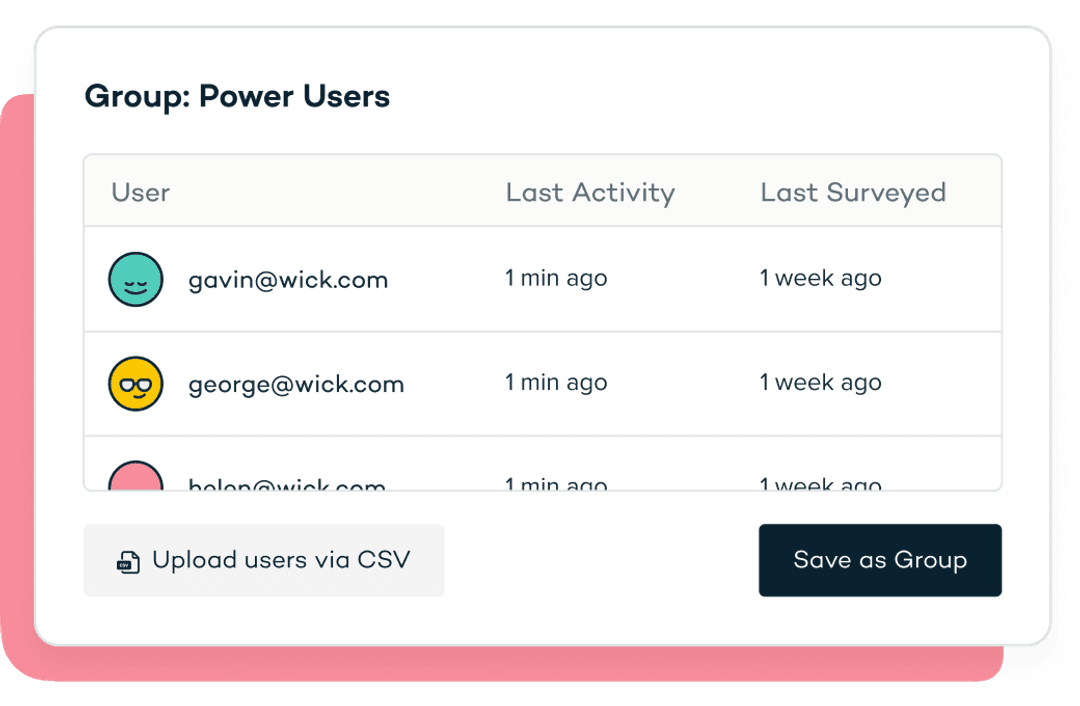Sort by the User column header
Viewport: 1080px width, 706px height.
141,192
